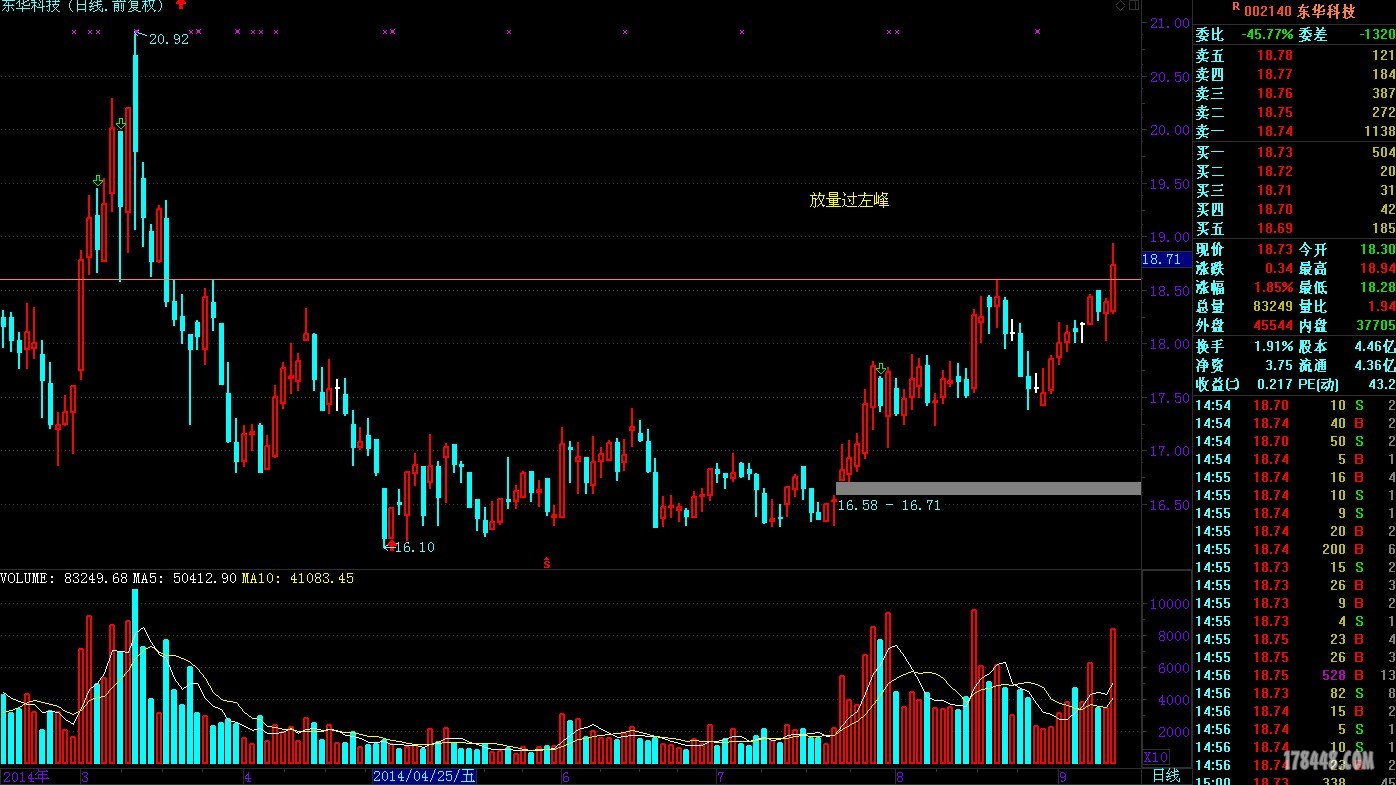Viewport: 1396px width, 785px height.
Task: Click green down-arrow marker on August candle
Action: (x=881, y=370)
